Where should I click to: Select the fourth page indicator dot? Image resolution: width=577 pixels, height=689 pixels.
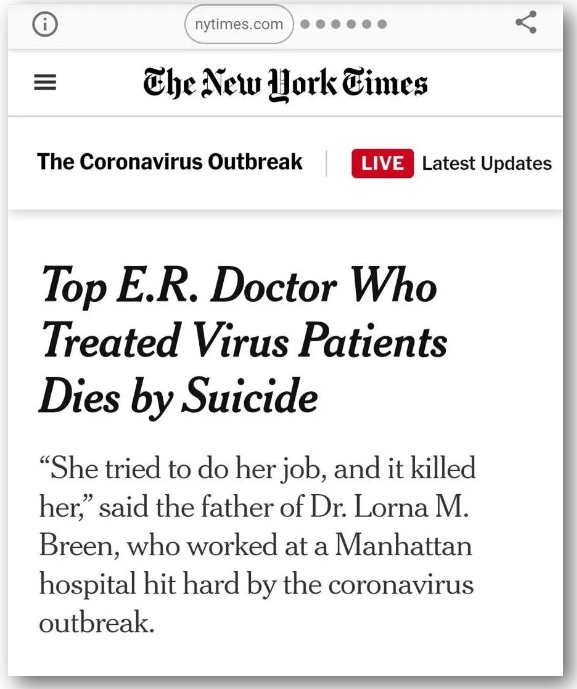tap(351, 24)
